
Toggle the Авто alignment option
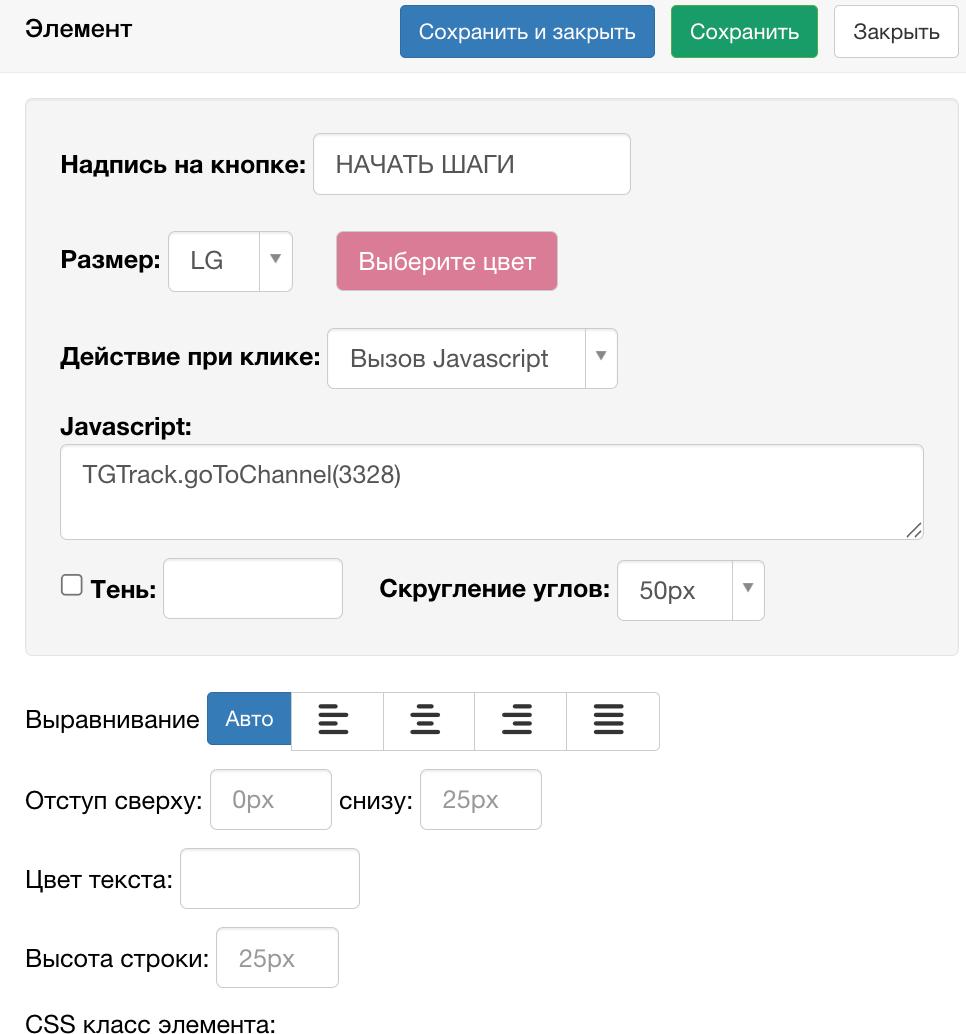coord(249,719)
